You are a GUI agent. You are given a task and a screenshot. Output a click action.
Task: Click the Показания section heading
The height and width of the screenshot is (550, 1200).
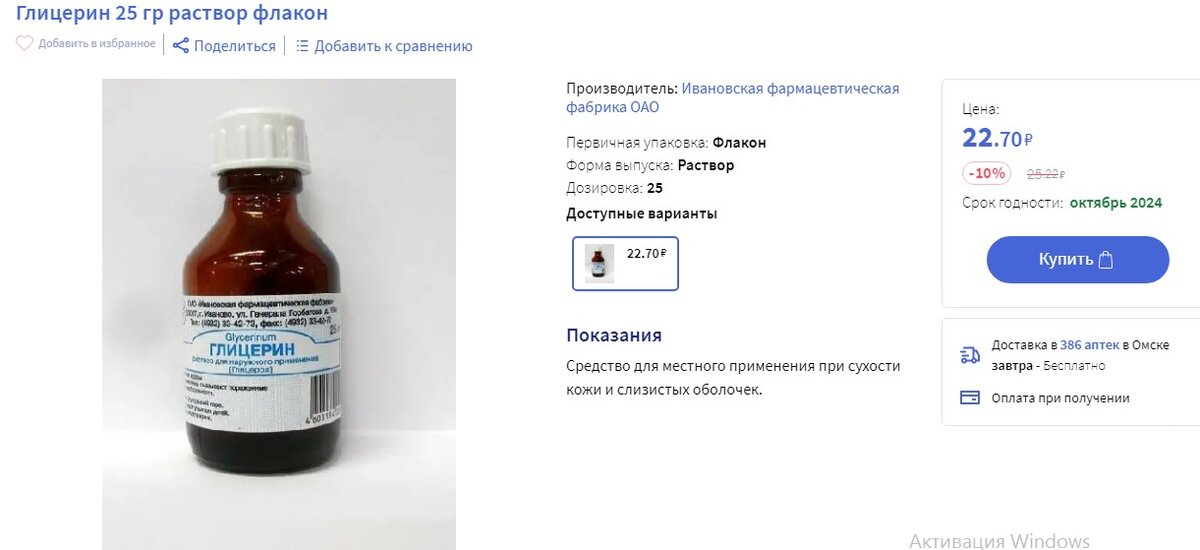614,335
